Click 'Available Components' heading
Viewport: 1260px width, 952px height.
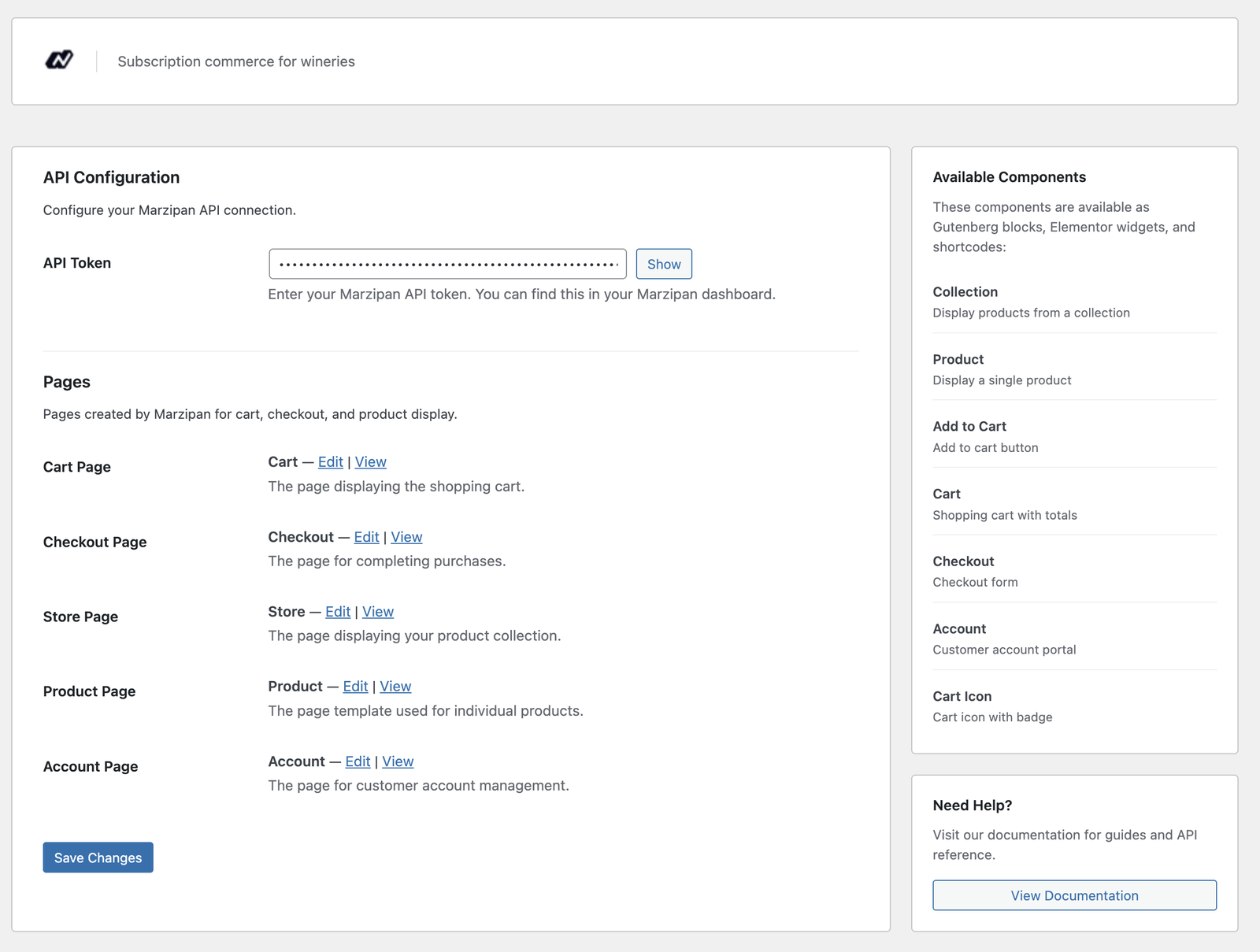pyautogui.click(x=1010, y=177)
